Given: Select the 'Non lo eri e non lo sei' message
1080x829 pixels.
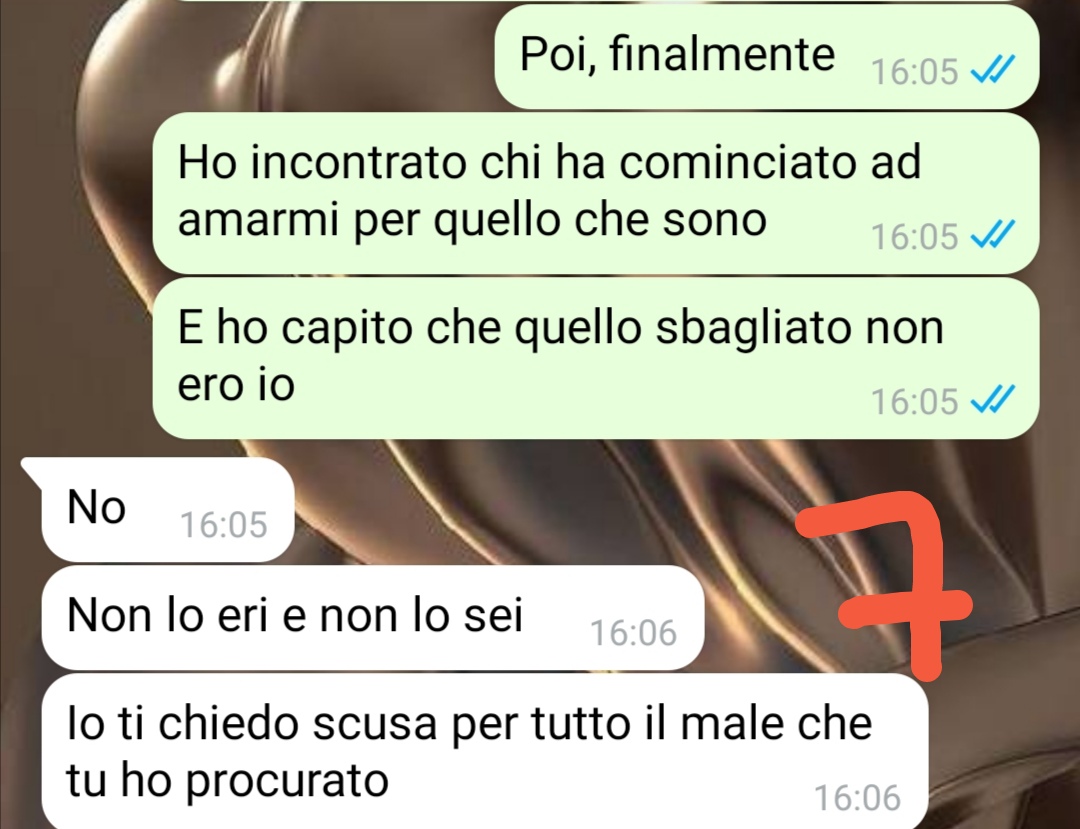Looking at the screenshot, I should 373,618.
